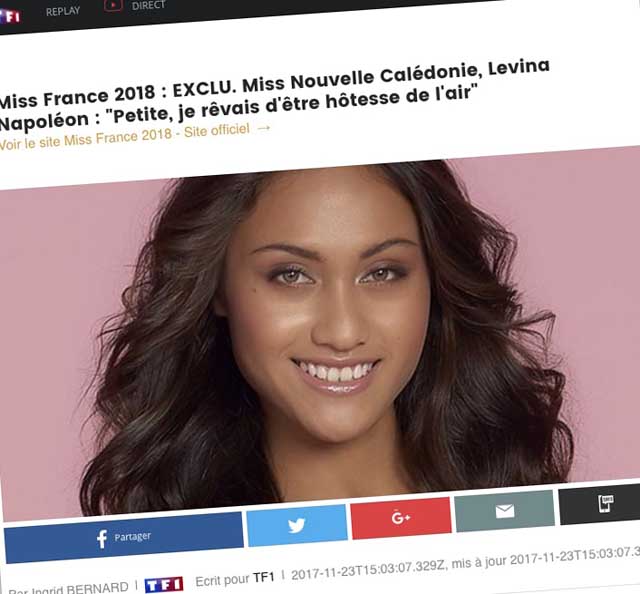Click the DIRECT play icon
The height and width of the screenshot is (594, 640).
point(113,5)
